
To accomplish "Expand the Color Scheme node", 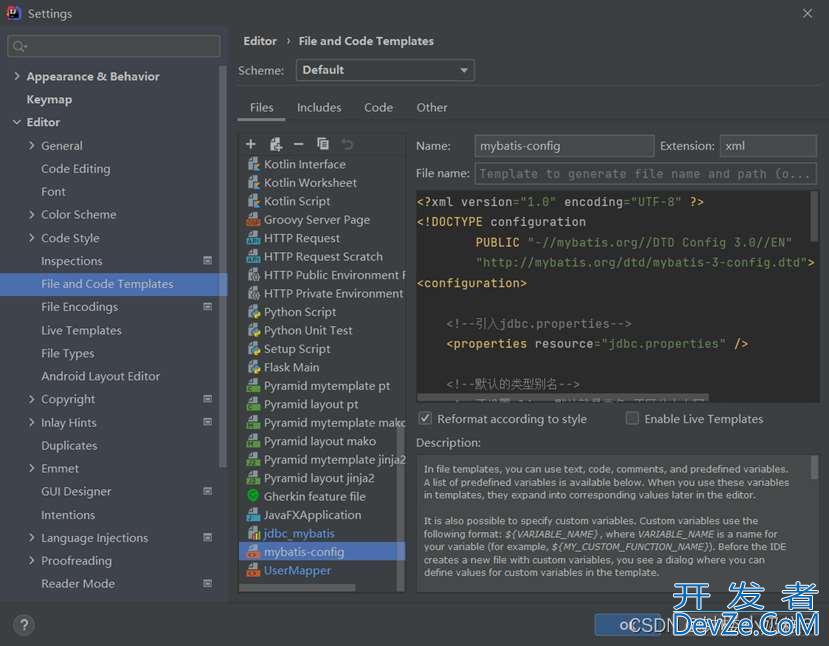I will [32, 215].
